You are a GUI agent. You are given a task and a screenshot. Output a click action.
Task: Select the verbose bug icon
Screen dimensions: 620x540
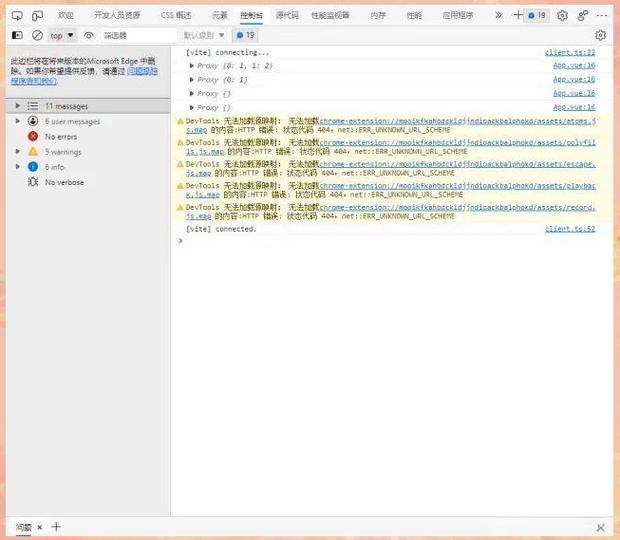(33, 182)
